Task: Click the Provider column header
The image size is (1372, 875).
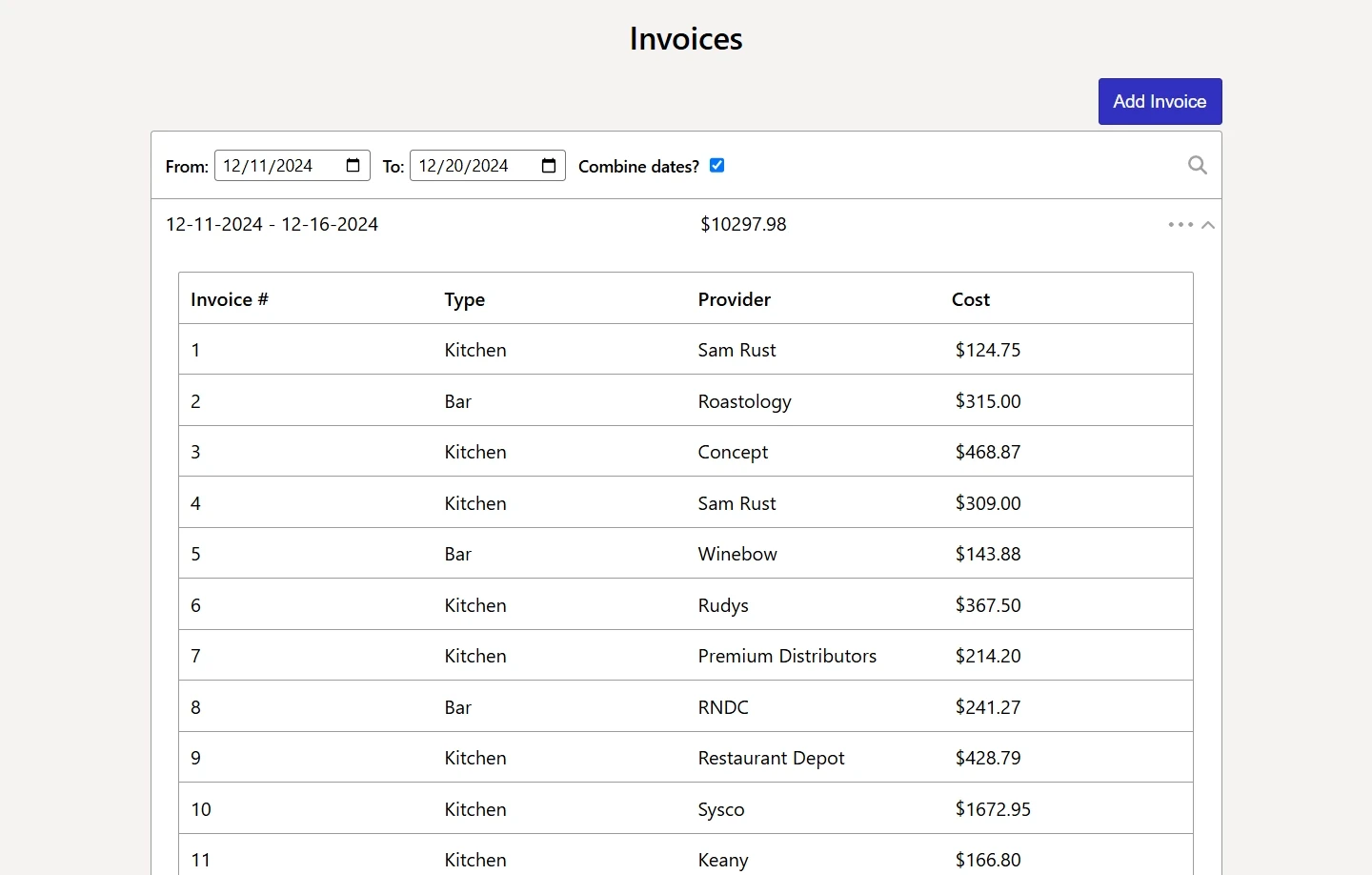Action: (x=734, y=298)
